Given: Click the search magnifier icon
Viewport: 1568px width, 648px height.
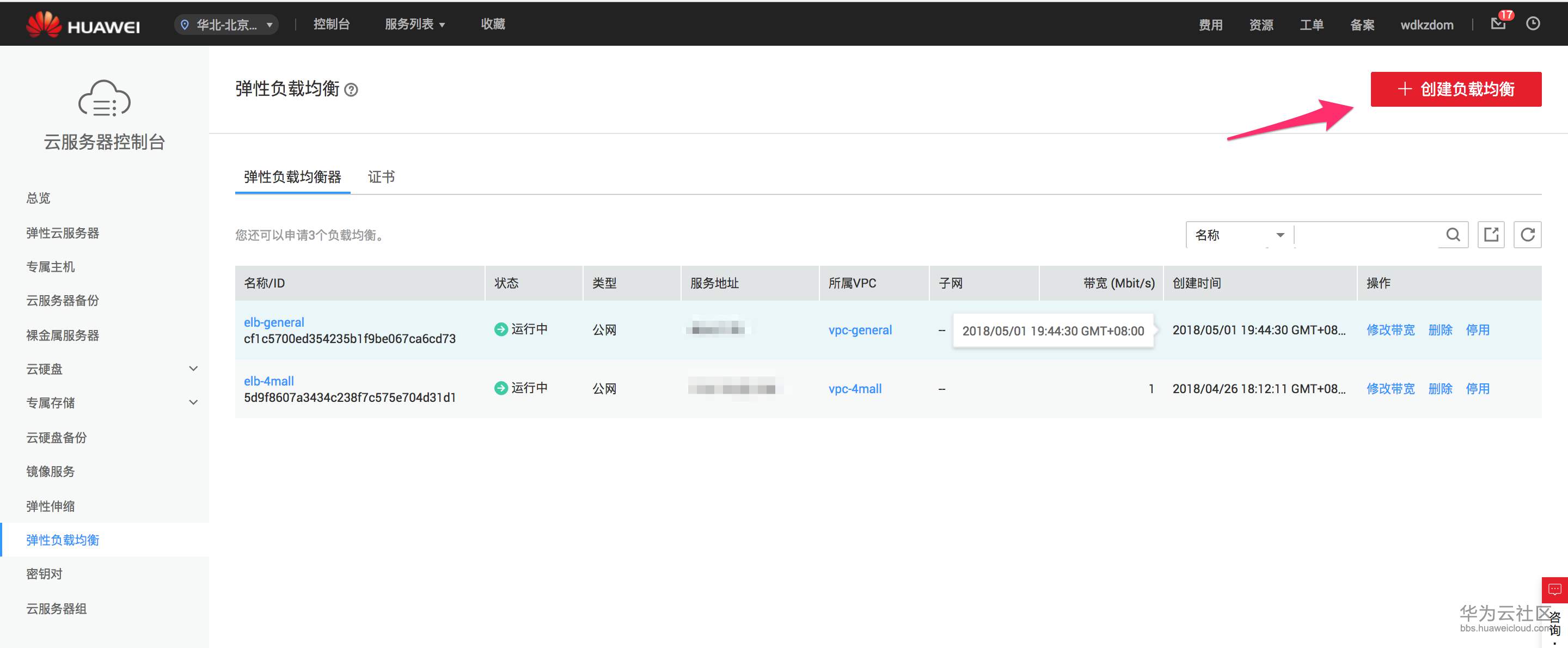Looking at the screenshot, I should coord(1453,235).
